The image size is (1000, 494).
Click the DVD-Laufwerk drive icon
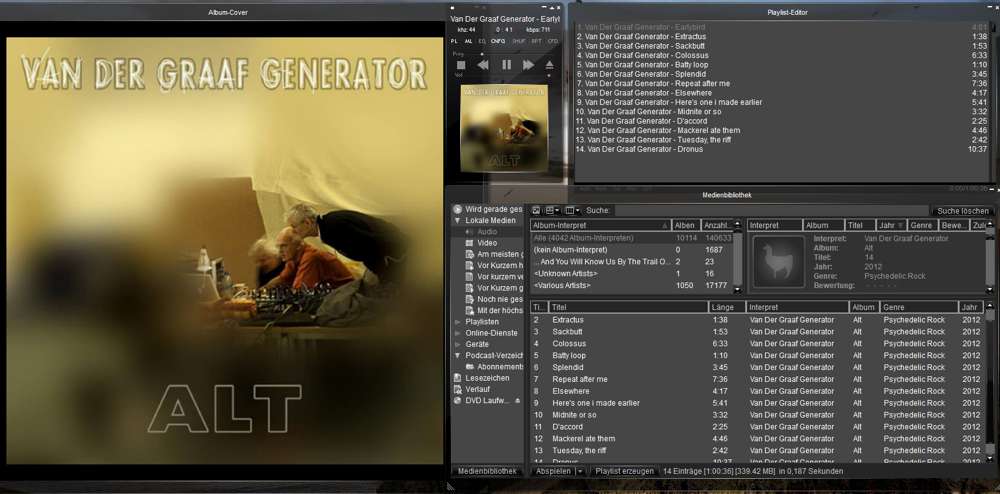tap(458, 400)
